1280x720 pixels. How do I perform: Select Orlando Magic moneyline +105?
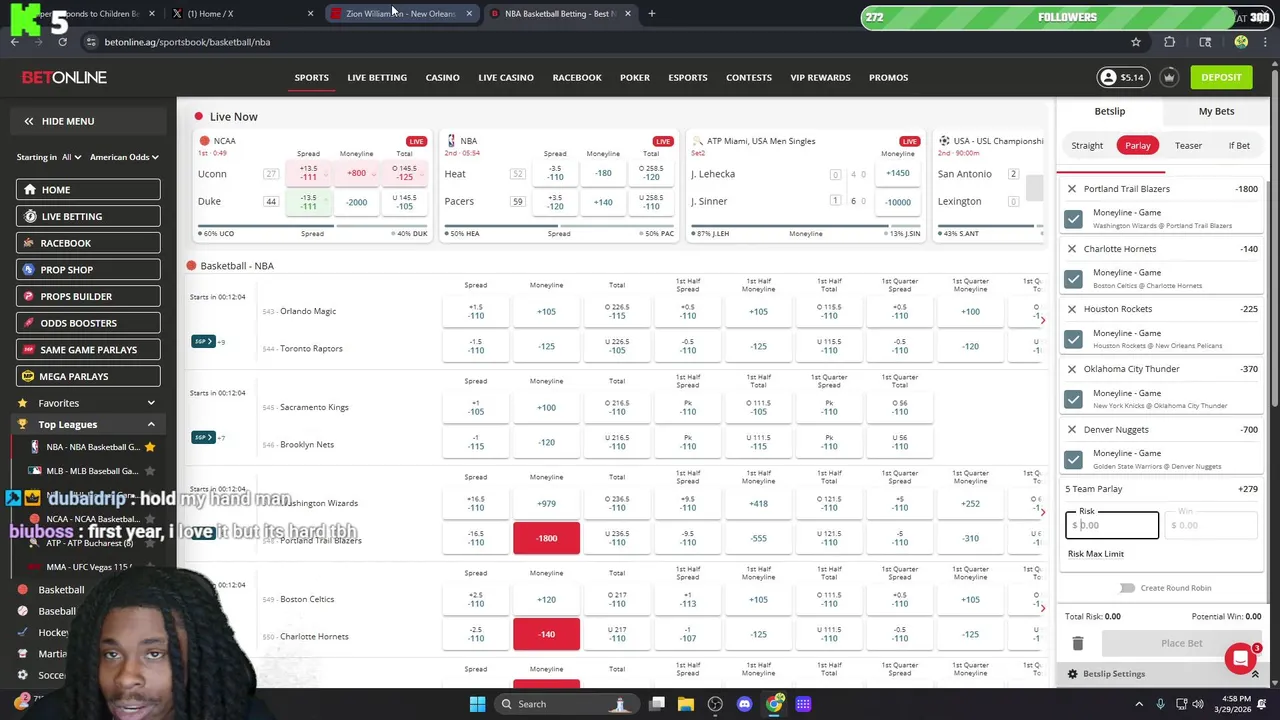point(546,312)
